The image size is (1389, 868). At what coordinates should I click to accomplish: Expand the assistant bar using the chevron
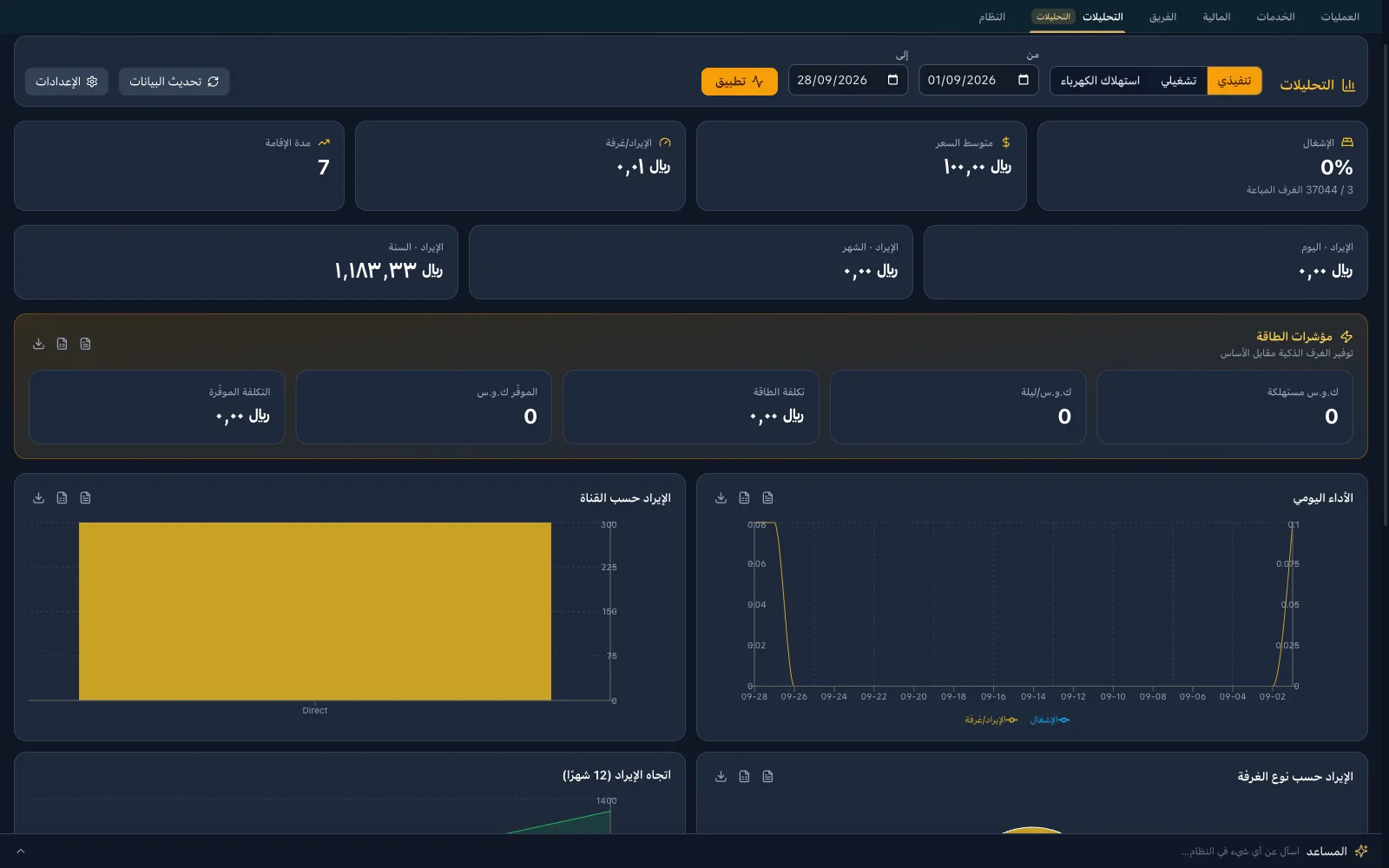tap(21, 851)
